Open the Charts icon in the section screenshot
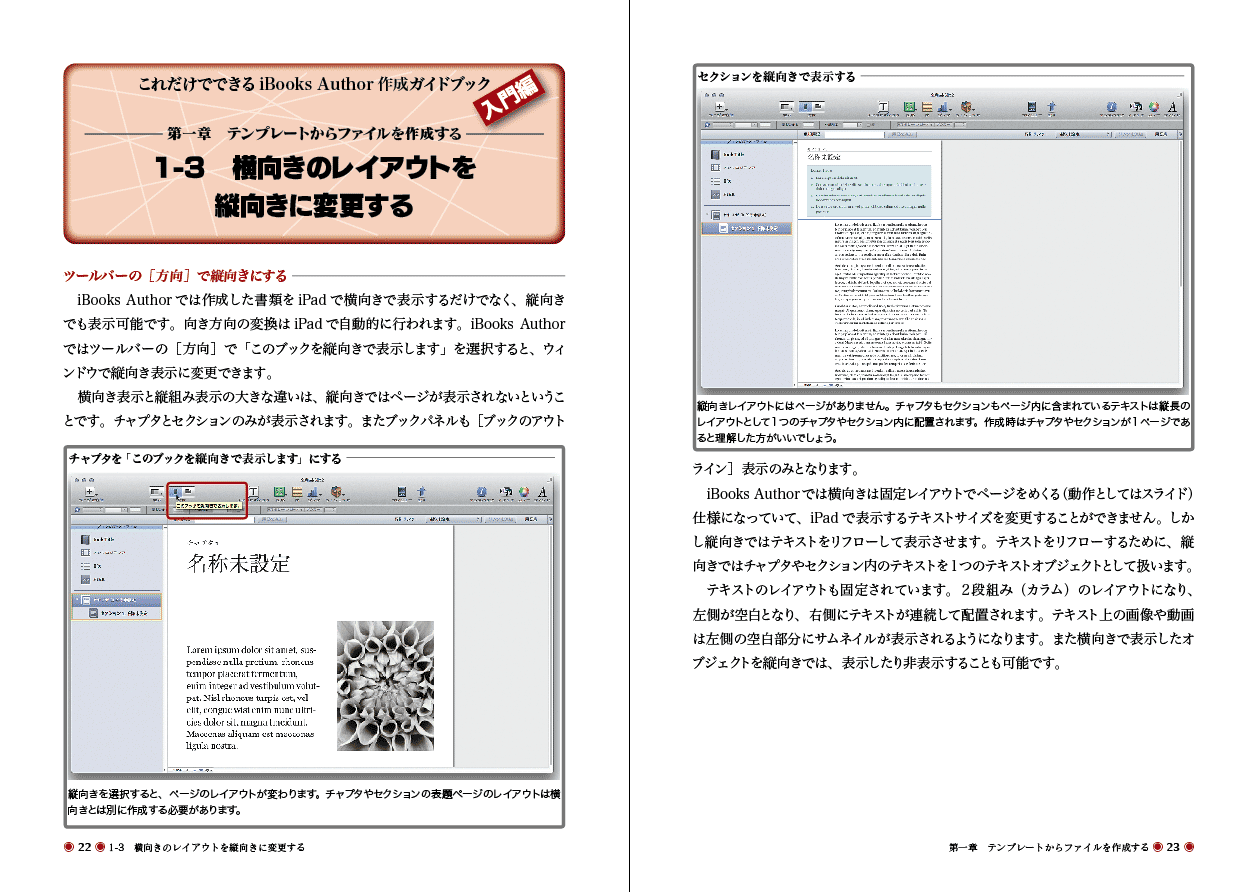The image size is (1258, 892). coord(944,106)
